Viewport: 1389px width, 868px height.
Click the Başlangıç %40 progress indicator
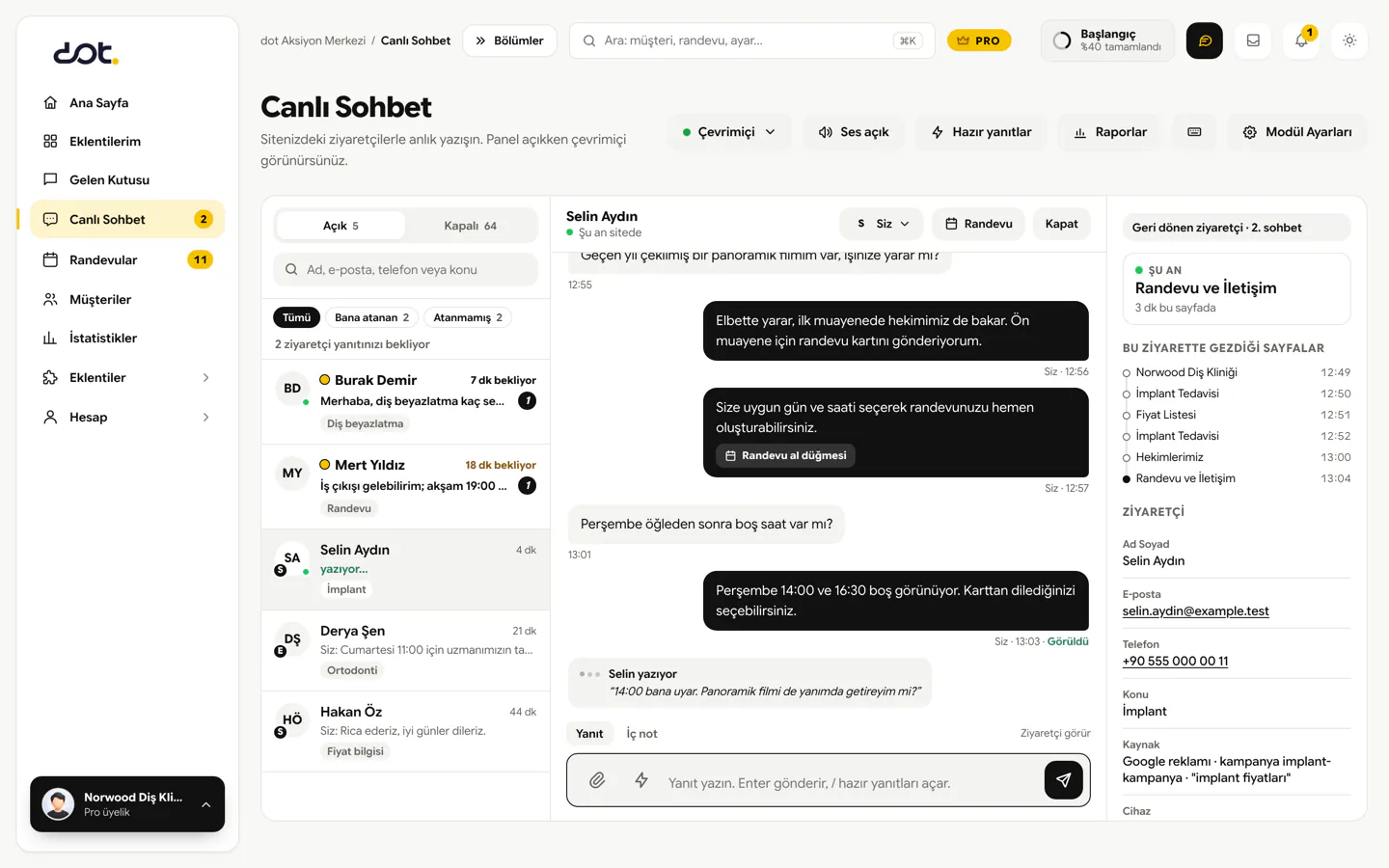point(1107,41)
